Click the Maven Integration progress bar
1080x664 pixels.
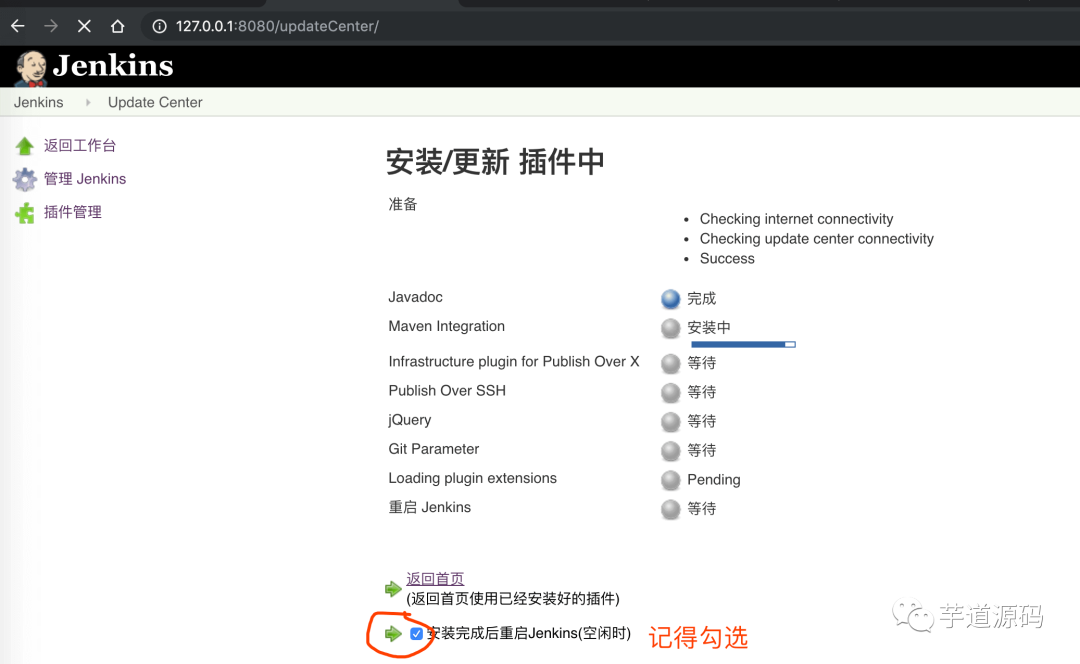tap(743, 344)
